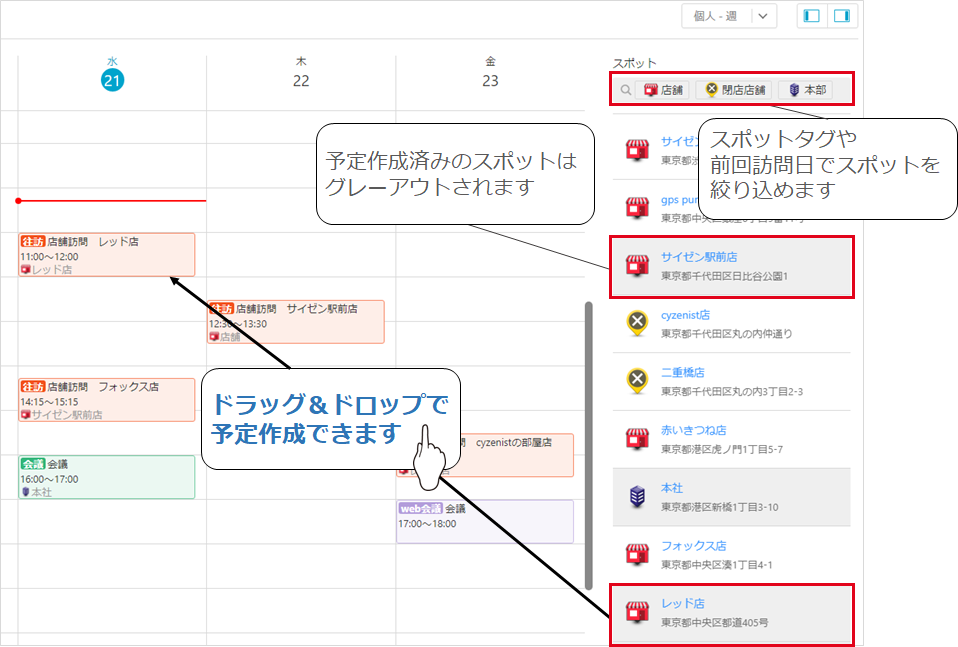Screen dimensions: 958x647
Task: Filter spots by 店舗 tag
Action: (x=663, y=90)
